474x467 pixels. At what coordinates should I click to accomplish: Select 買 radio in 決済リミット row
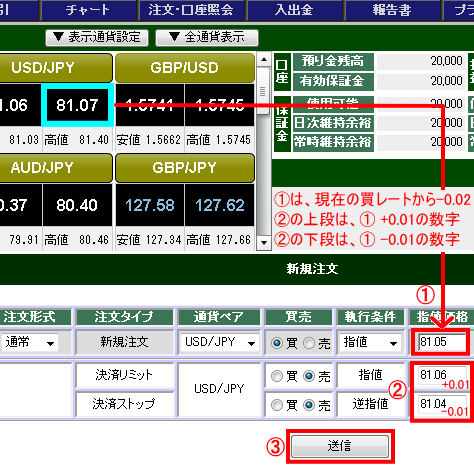pyautogui.click(x=277, y=376)
